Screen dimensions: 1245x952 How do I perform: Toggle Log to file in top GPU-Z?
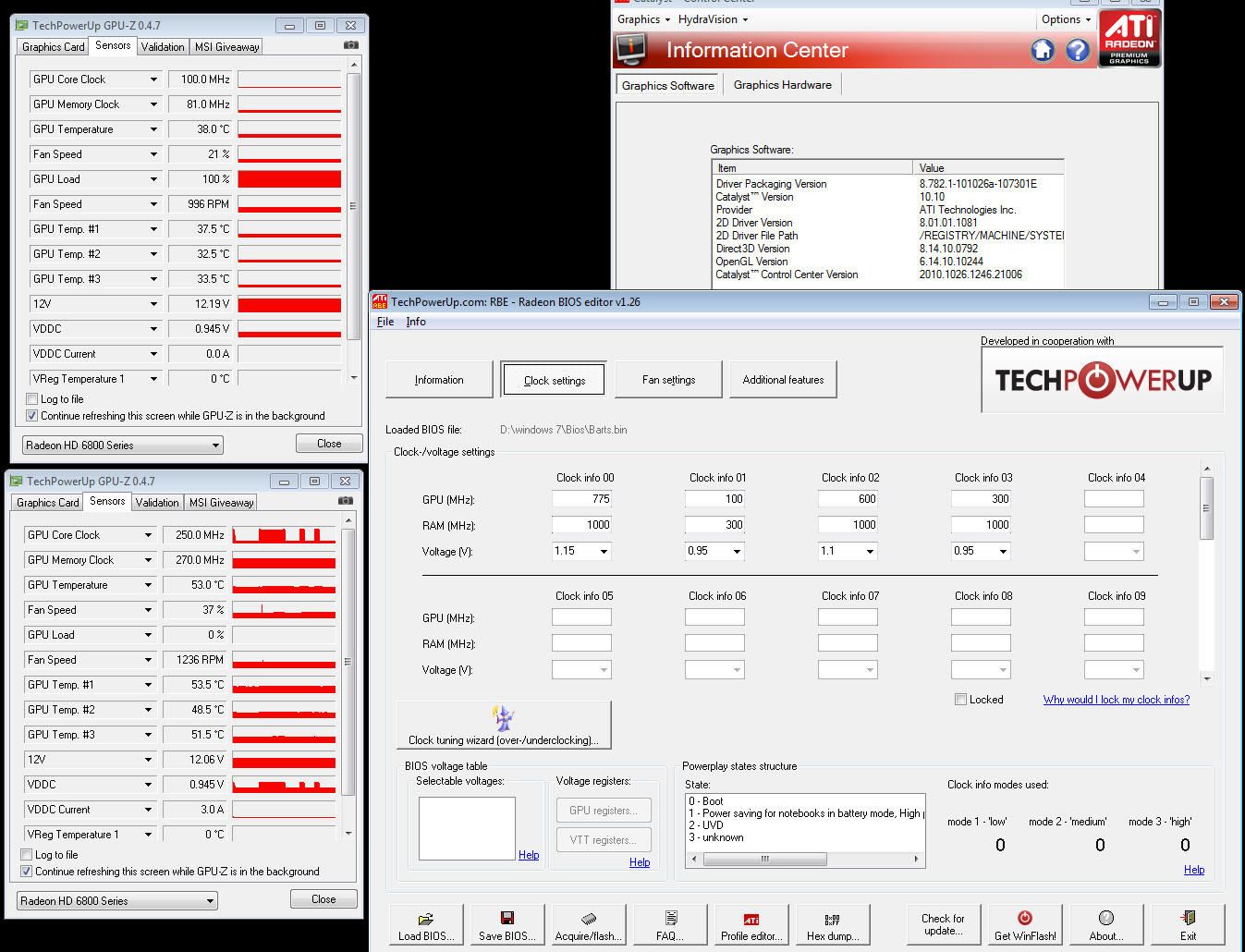32,399
